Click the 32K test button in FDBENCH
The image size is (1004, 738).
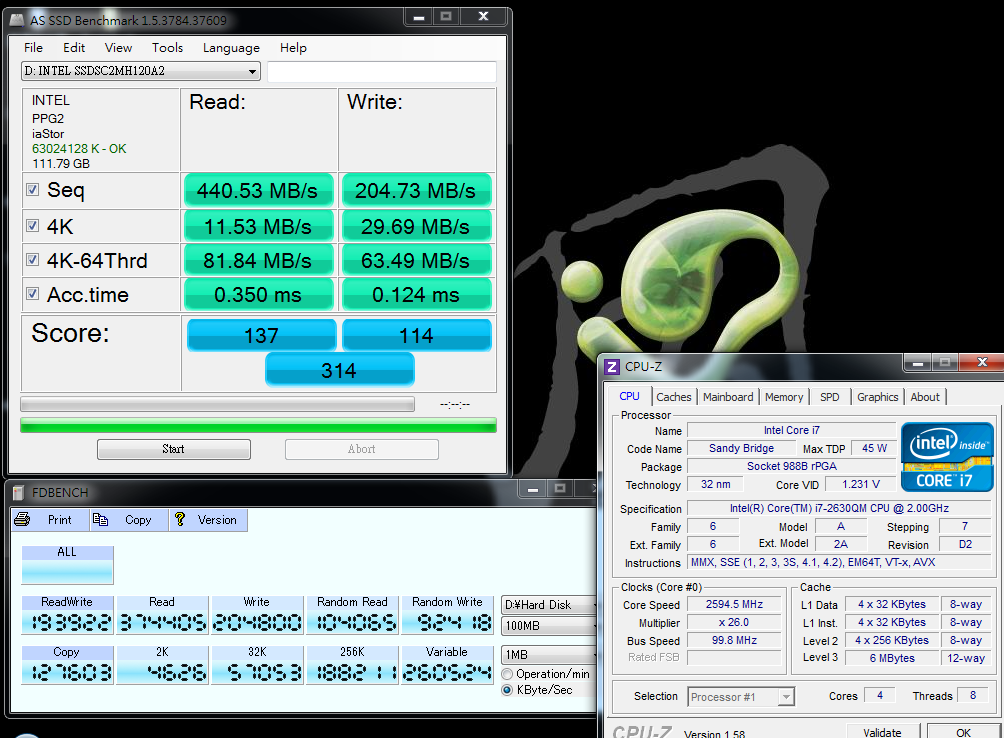tap(257, 665)
